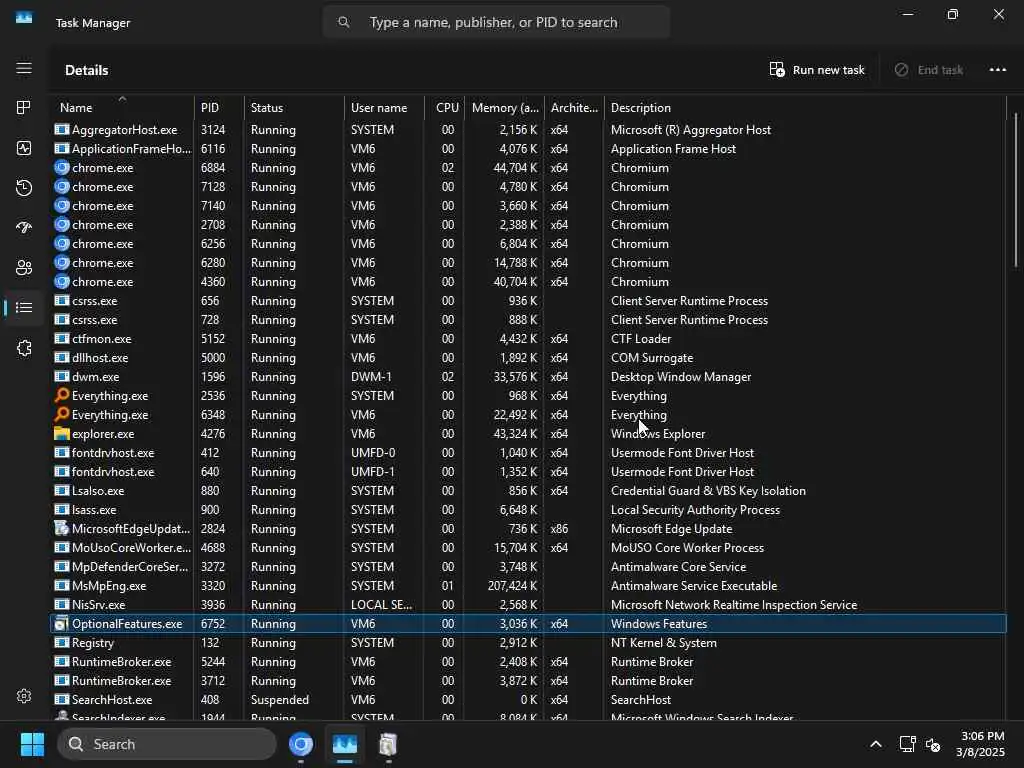Open Task Manager settings gear
This screenshot has height=768, width=1024.
24,696
